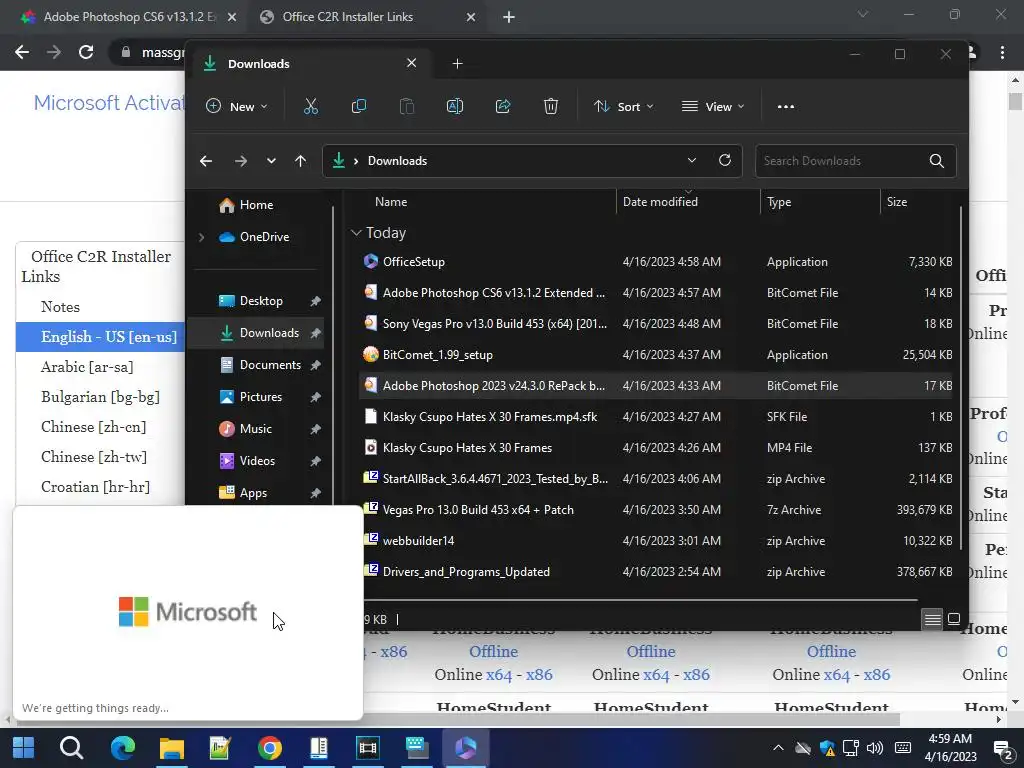Click Notes link in webpage sidebar
The width and height of the screenshot is (1024, 768).
pyautogui.click(x=60, y=307)
